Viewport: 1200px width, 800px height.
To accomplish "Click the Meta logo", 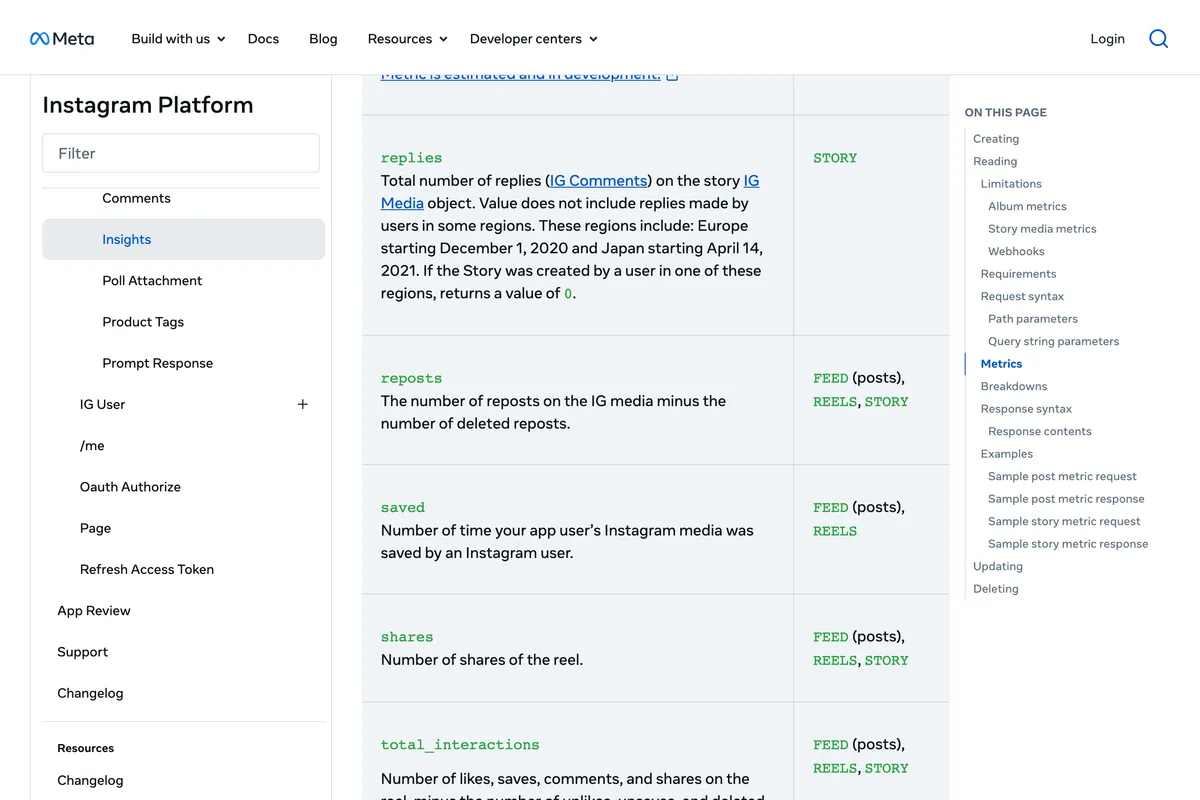I will tap(62, 39).
